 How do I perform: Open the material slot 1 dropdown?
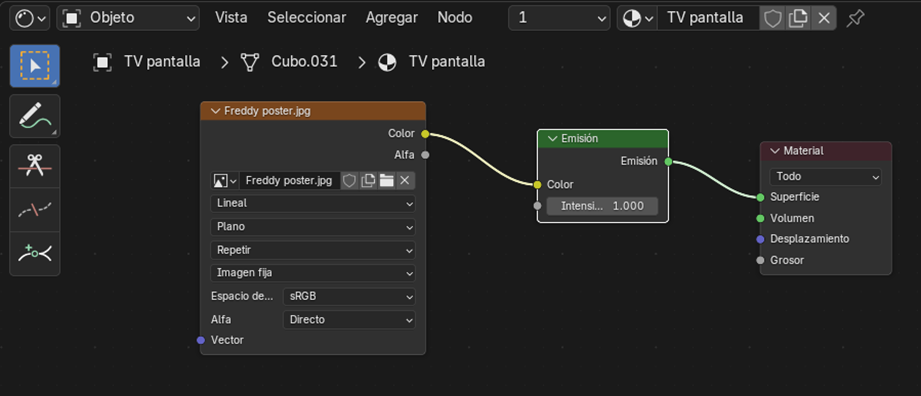(x=559, y=18)
